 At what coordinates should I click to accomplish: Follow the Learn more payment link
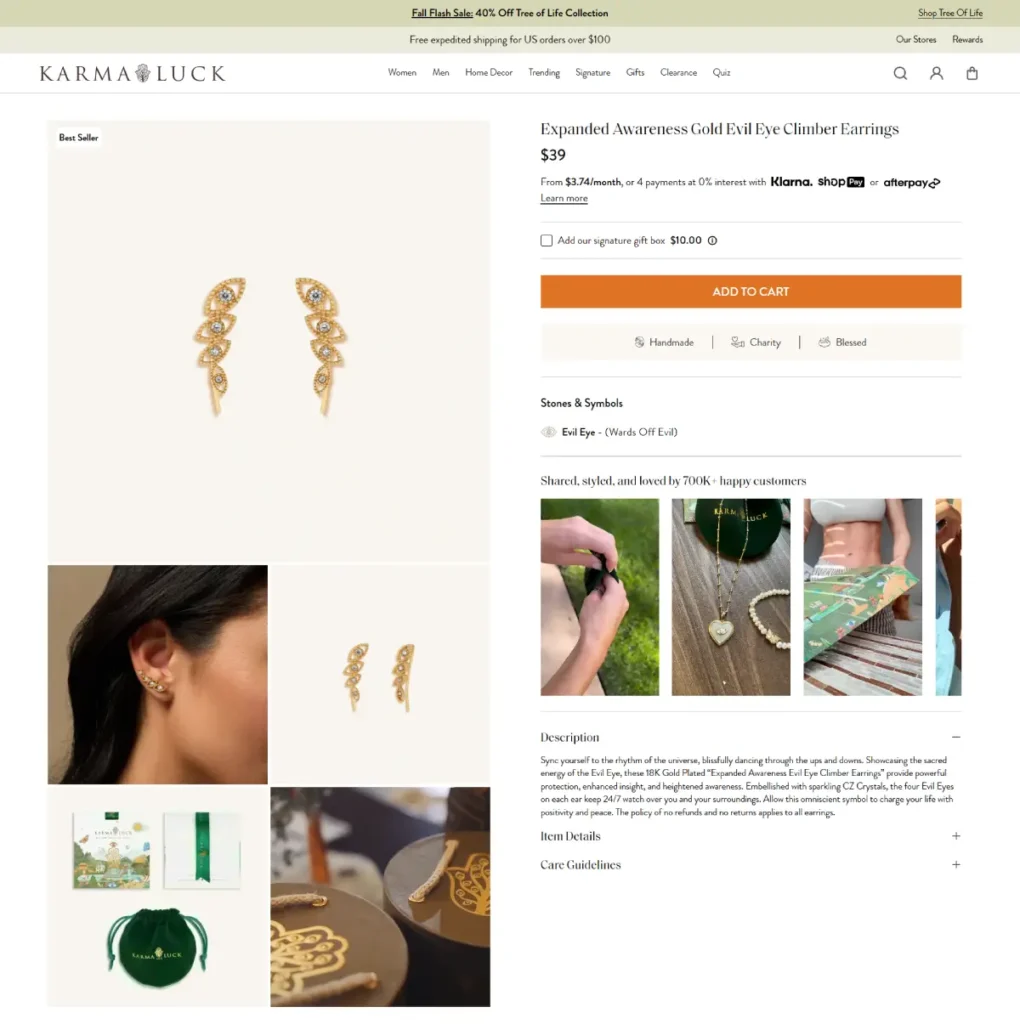point(564,199)
